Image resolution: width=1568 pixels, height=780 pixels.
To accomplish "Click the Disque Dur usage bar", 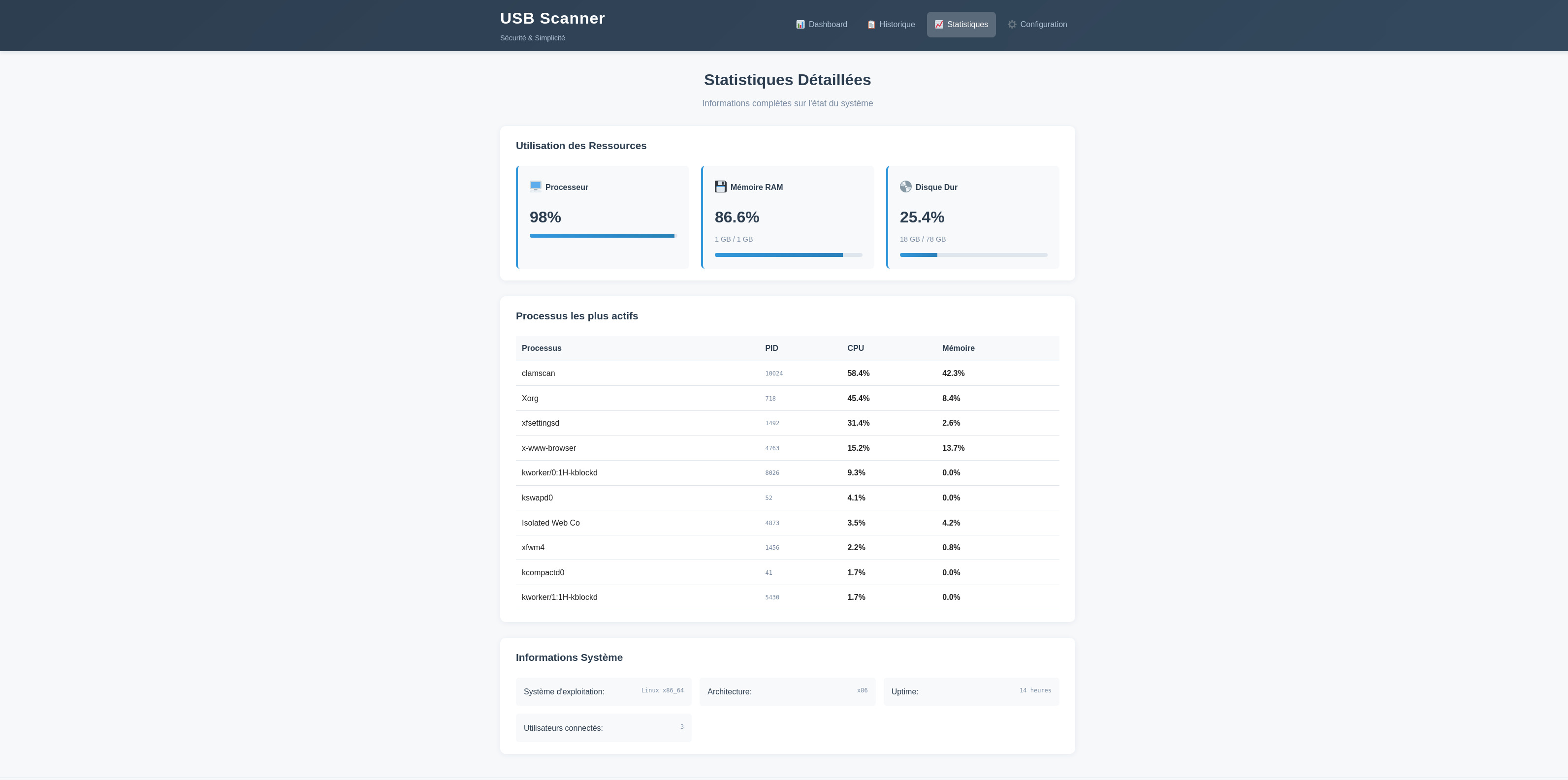I will 973,255.
